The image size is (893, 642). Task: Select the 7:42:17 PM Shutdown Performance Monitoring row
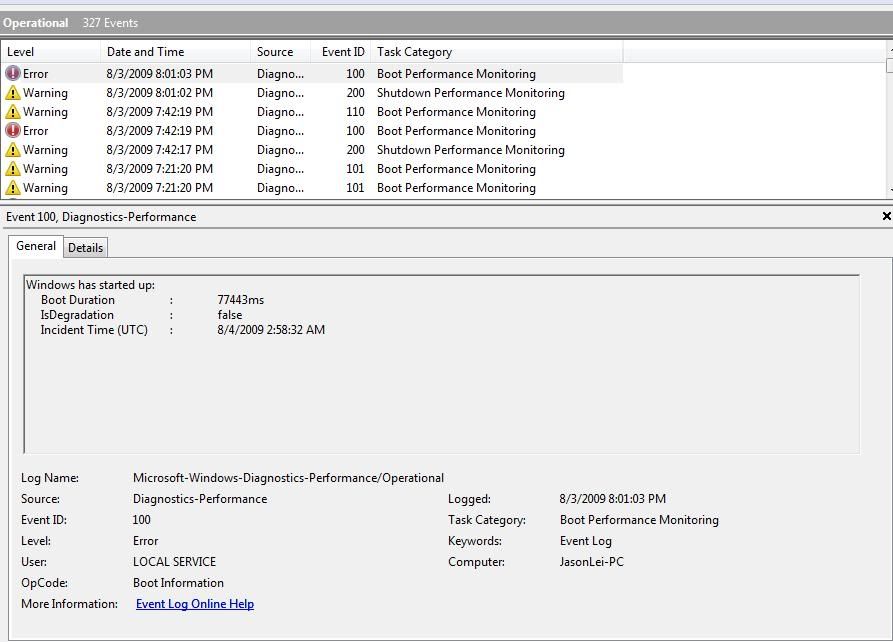point(312,150)
